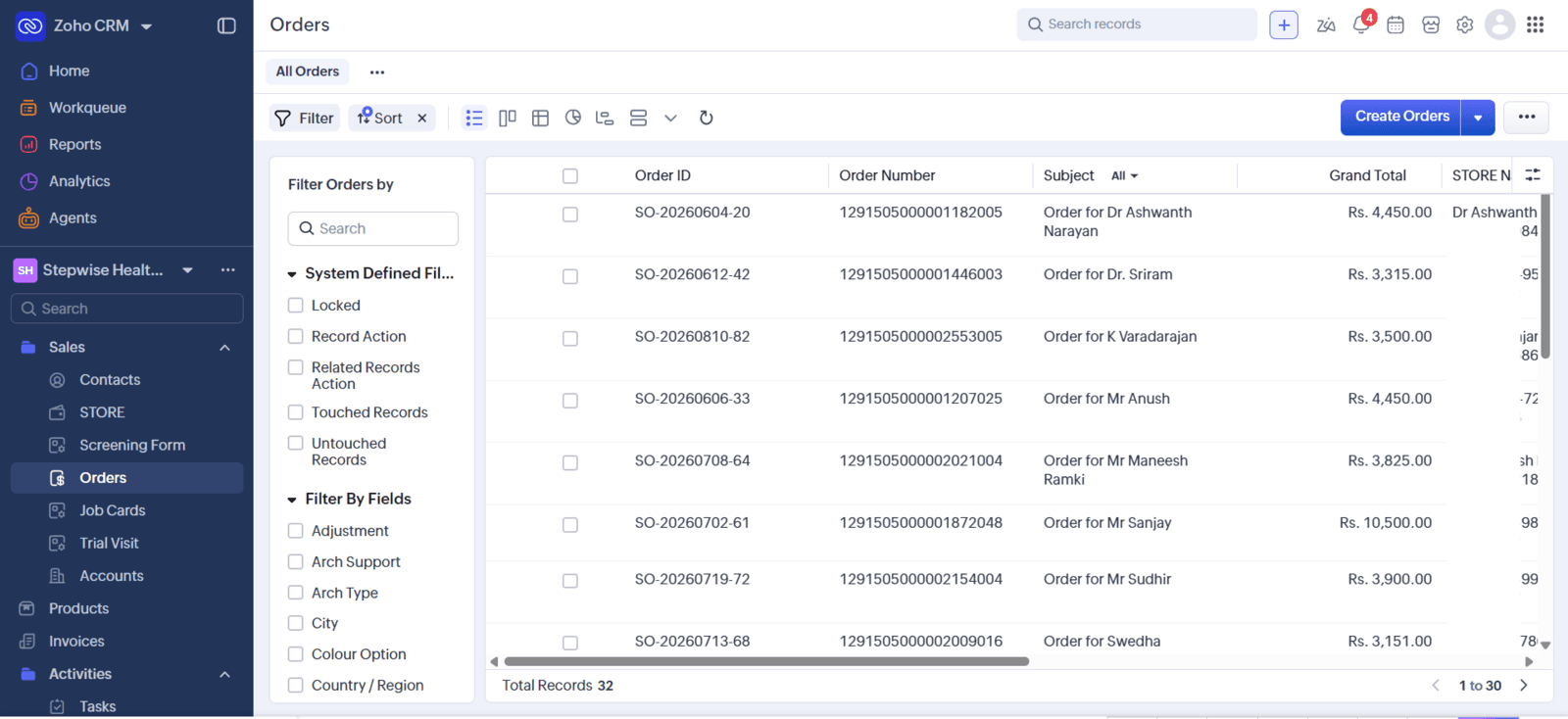The image size is (1568, 719).
Task: Open Analytics in sidebar
Action: [79, 181]
